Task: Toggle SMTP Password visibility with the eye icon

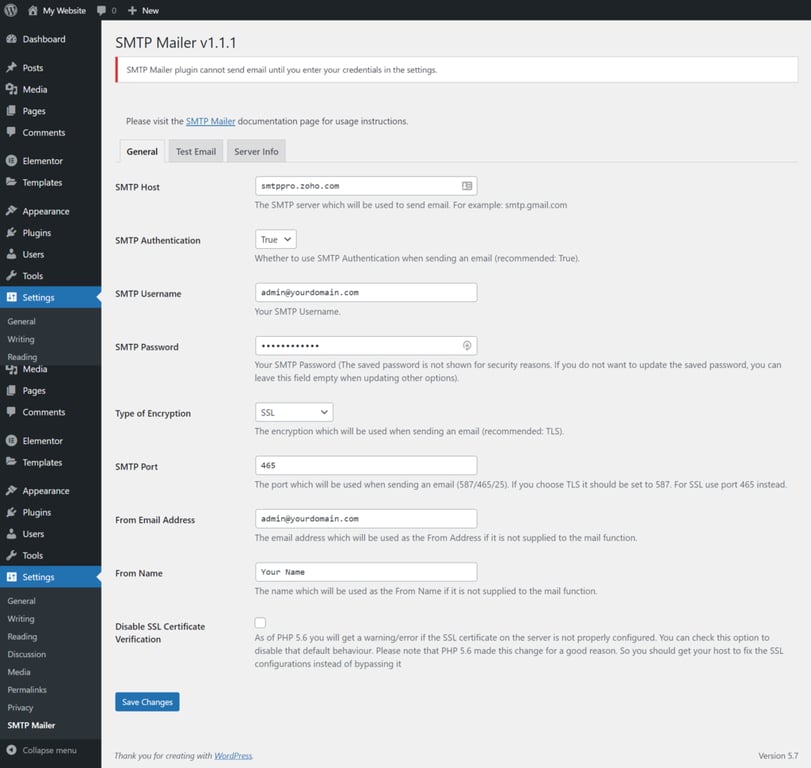Action: (x=466, y=344)
